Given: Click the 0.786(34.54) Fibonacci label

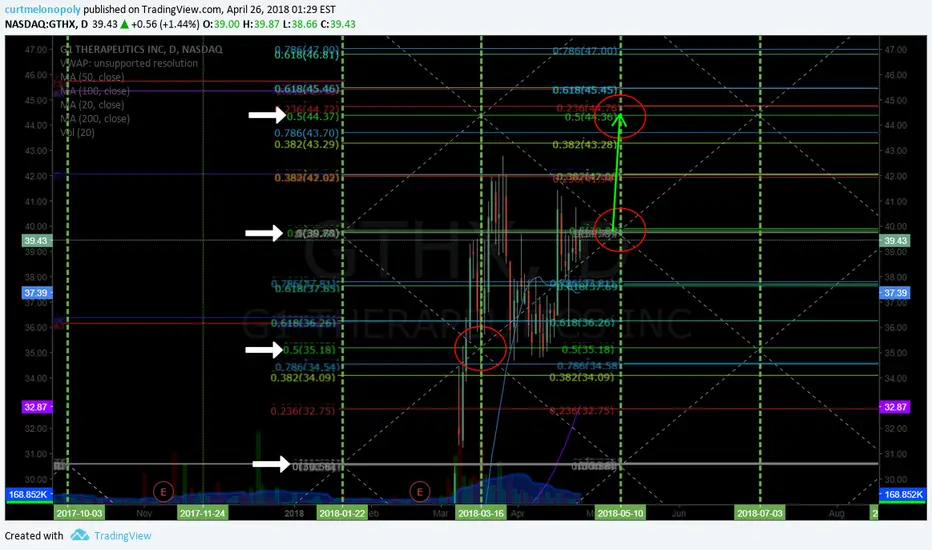Looking at the screenshot, I should tap(307, 367).
